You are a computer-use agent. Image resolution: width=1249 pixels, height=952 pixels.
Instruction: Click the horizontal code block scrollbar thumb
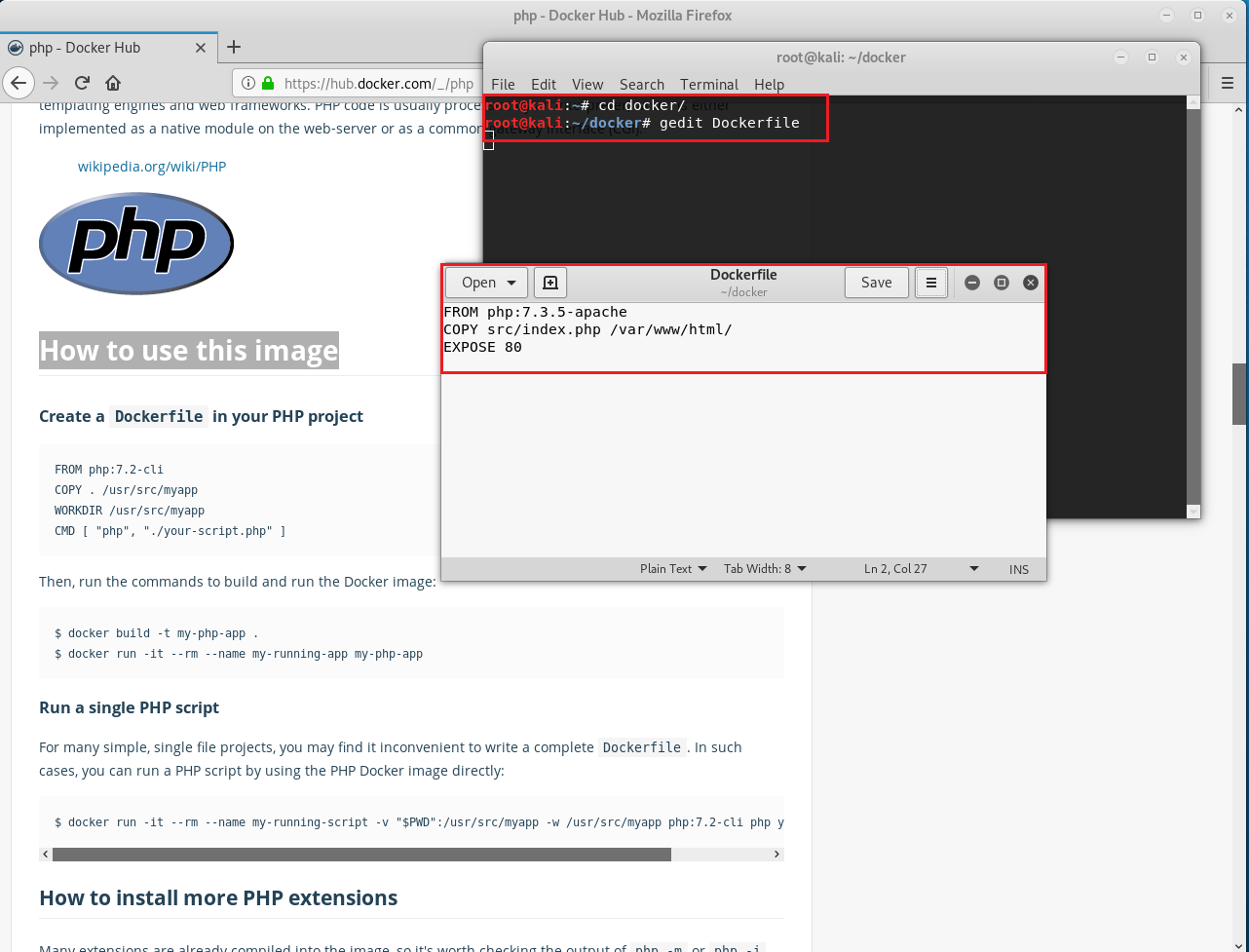click(361, 855)
